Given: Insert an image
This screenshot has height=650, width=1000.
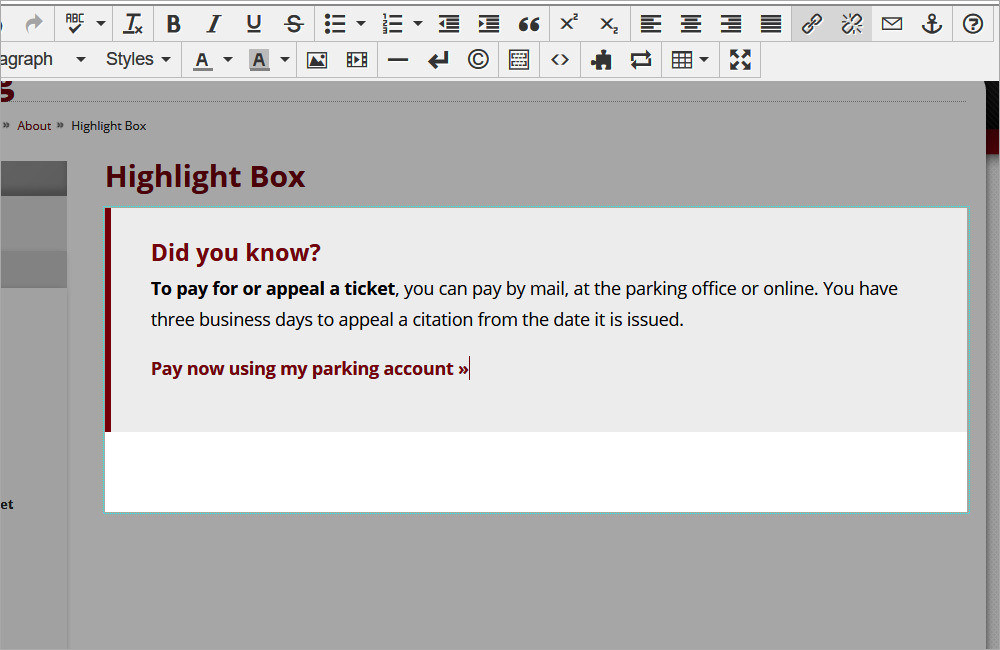Looking at the screenshot, I should 317,60.
